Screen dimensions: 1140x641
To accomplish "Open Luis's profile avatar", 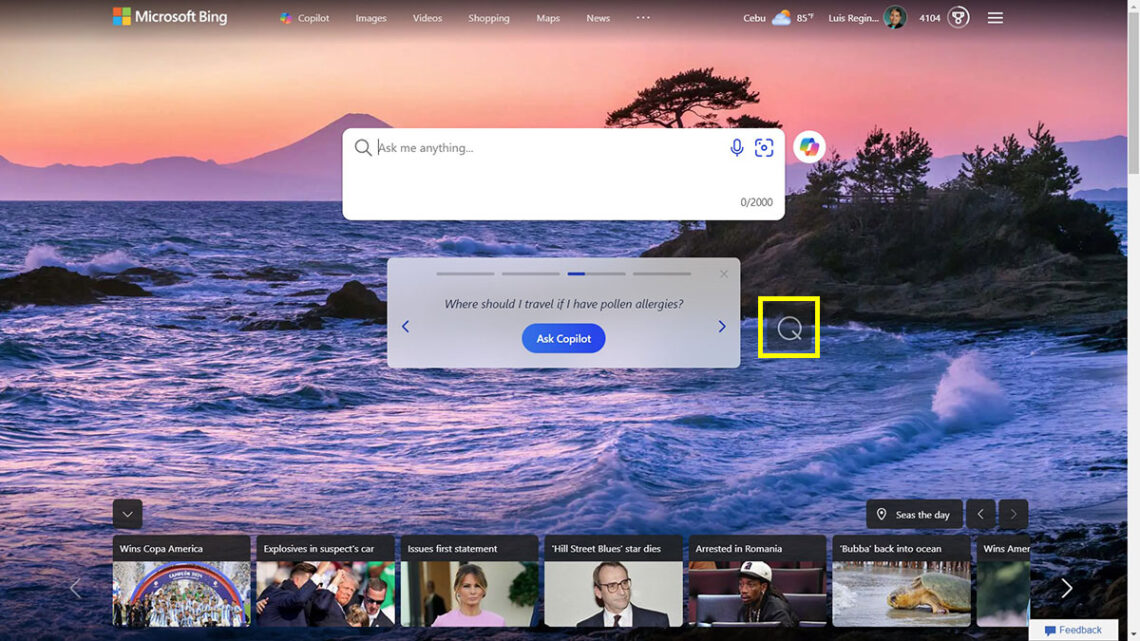I will coord(893,17).
